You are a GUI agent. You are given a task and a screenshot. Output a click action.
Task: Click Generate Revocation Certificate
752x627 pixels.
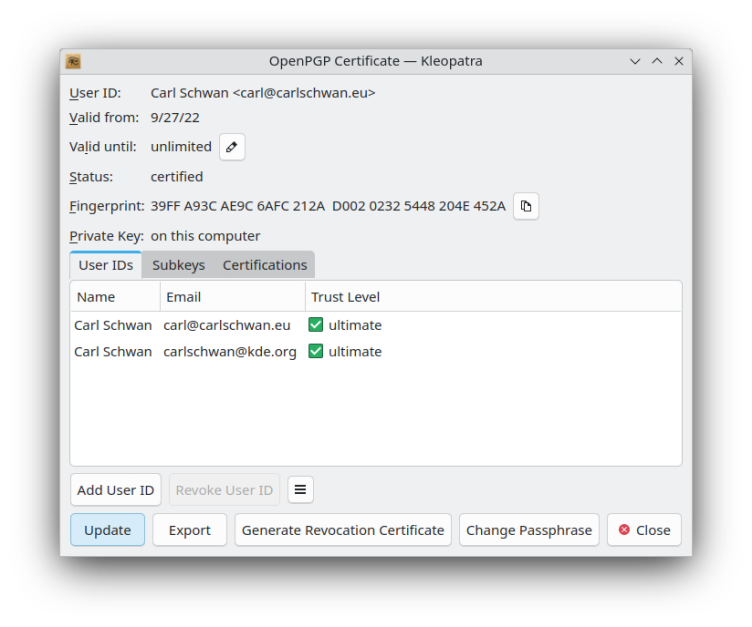pyautogui.click(x=343, y=530)
